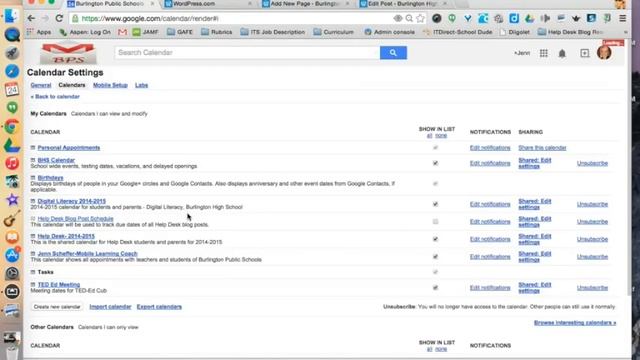640x360 pixels.
Task: Open Share this calendar link
Action: tap(542, 148)
